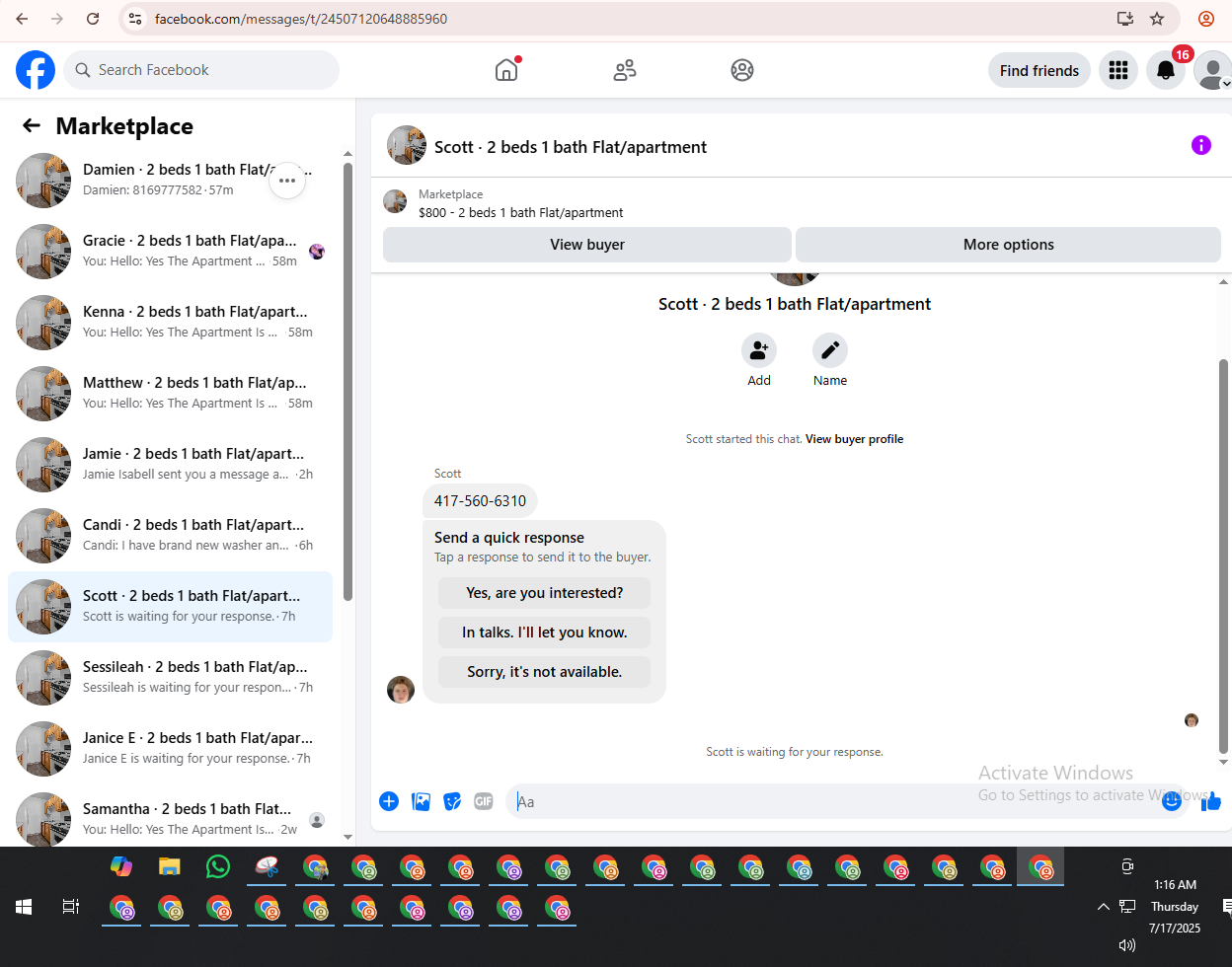
Task: Attach a photo using the image icon
Action: point(422,801)
